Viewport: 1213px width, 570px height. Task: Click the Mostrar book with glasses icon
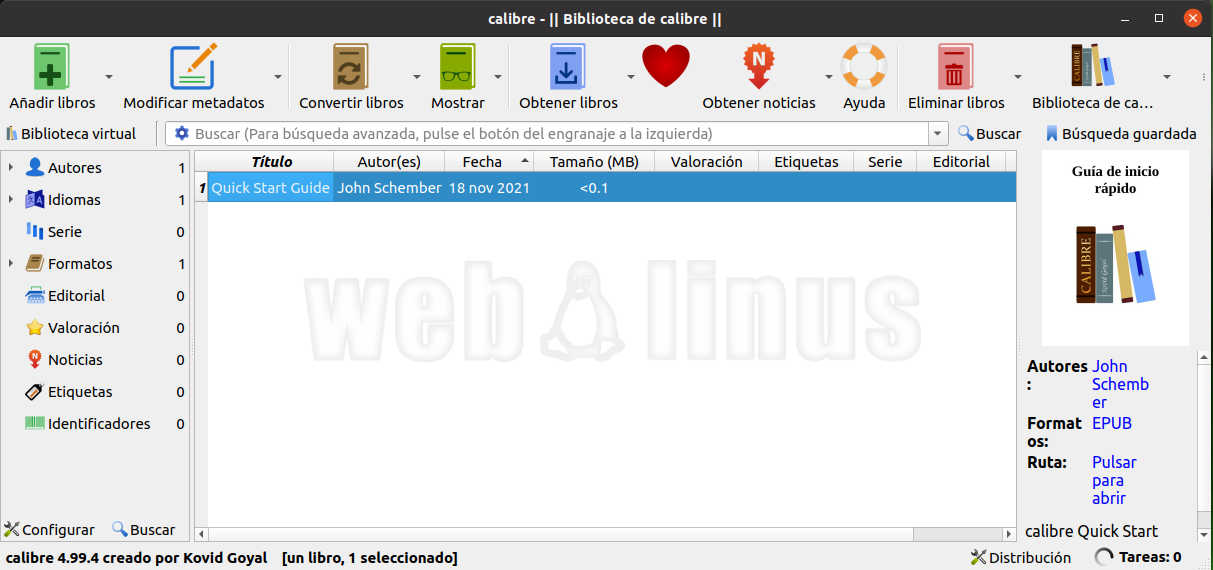tap(458, 67)
